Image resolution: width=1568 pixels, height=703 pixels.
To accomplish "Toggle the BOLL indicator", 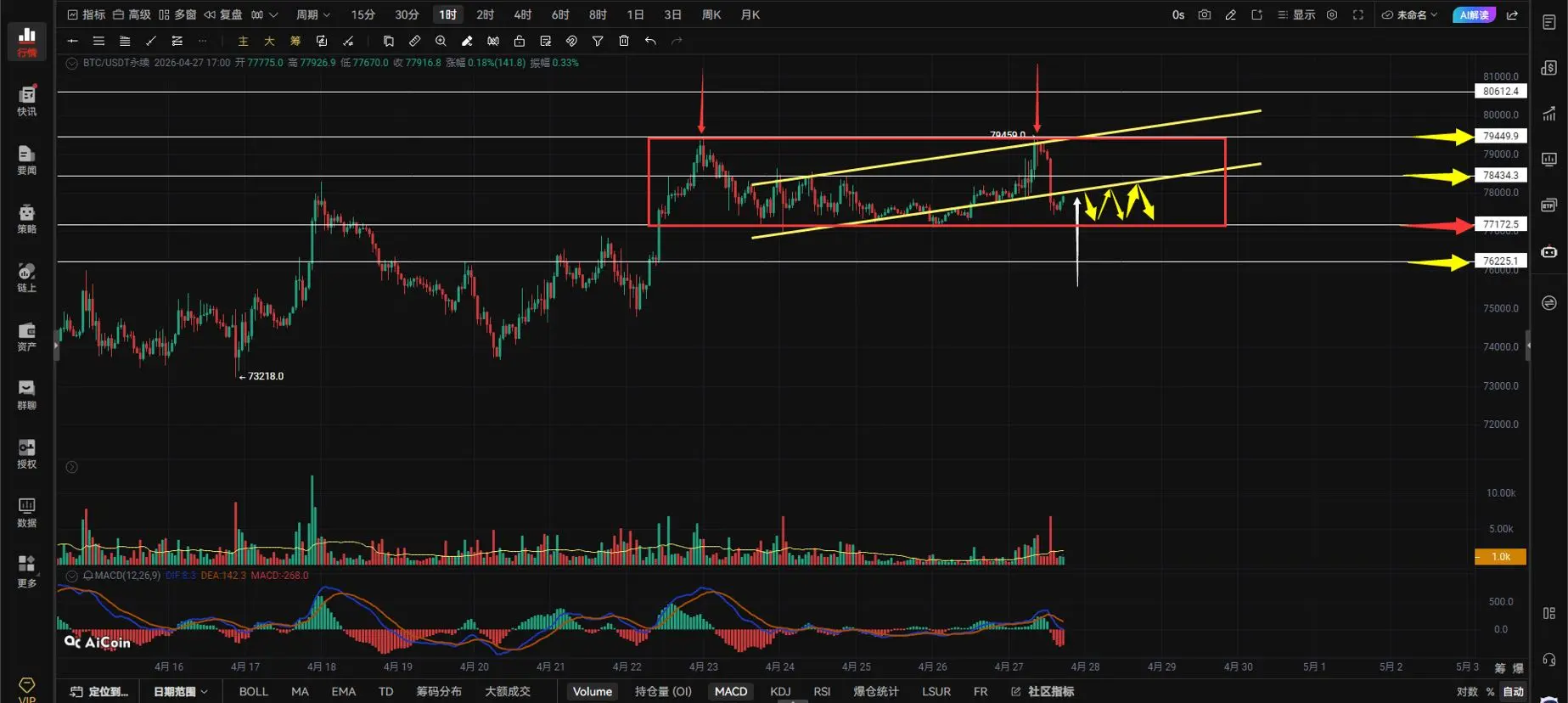I will pyautogui.click(x=254, y=691).
